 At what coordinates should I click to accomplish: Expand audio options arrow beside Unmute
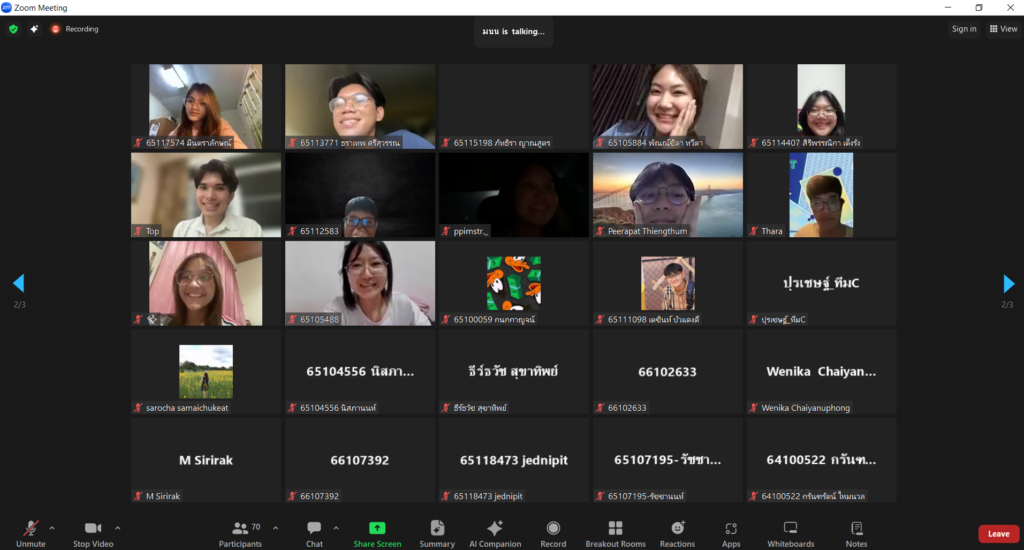coord(52,527)
